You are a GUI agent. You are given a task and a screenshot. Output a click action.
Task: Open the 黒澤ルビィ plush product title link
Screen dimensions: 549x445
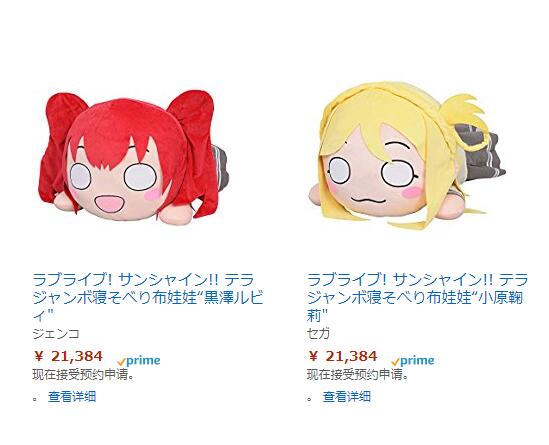coord(147,297)
